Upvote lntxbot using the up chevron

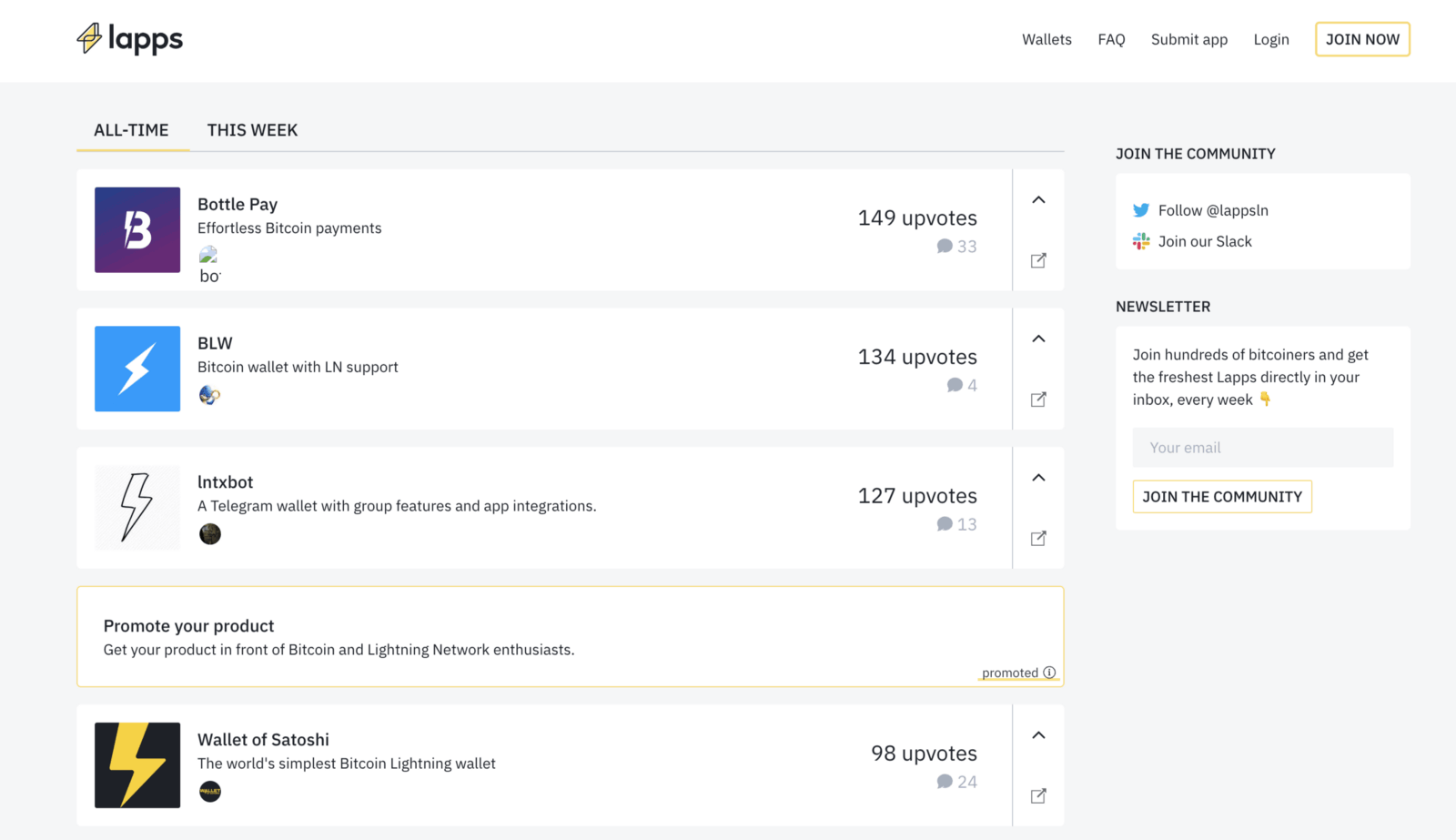[x=1038, y=478]
